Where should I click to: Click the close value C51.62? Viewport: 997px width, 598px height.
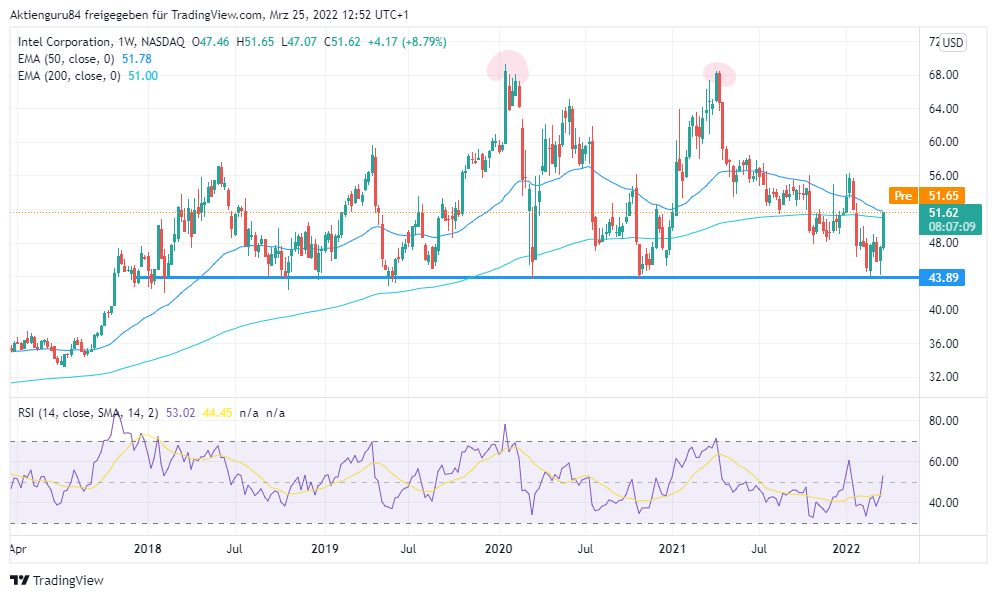pos(342,42)
